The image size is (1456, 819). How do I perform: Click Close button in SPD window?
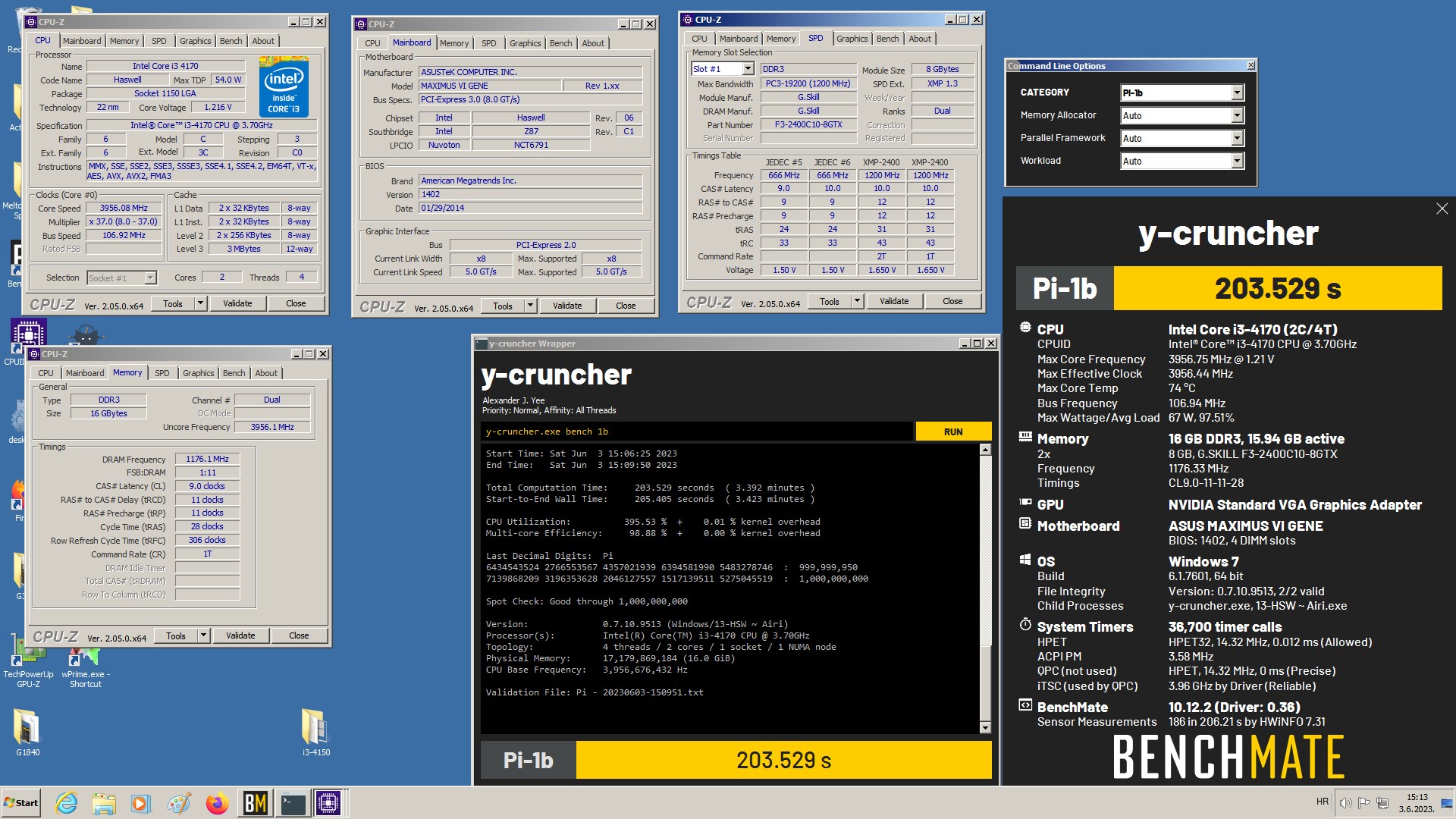(952, 301)
